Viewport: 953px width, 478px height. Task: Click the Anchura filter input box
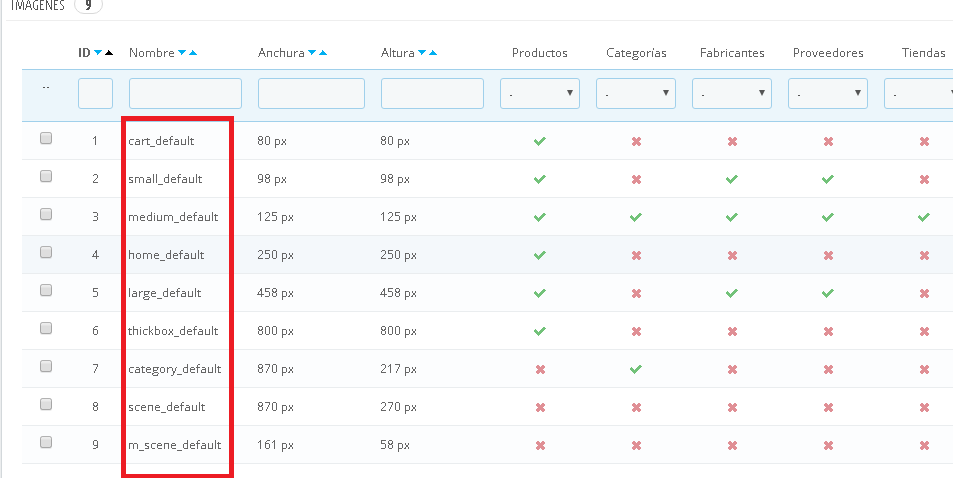tap(311, 94)
